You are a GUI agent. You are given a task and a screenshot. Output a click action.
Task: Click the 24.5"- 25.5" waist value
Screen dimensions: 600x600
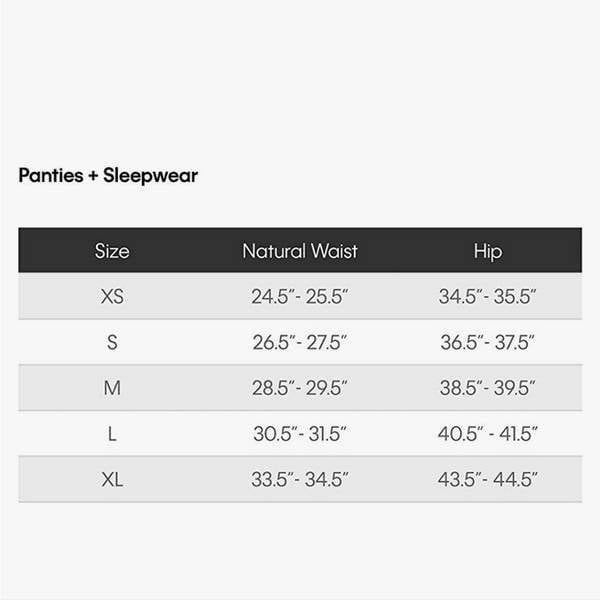pos(300,297)
